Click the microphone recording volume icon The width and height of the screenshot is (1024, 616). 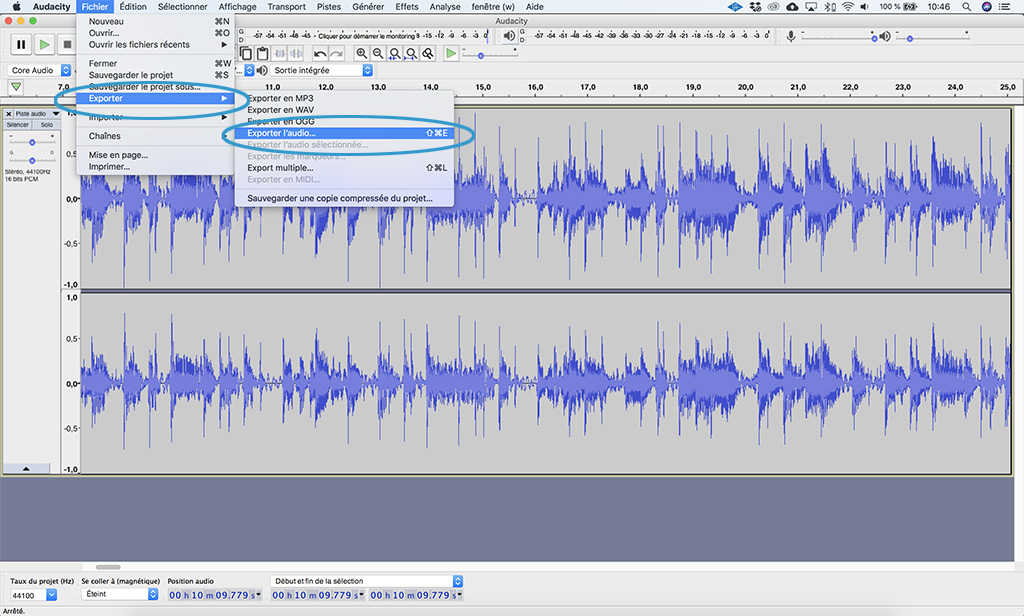point(791,37)
